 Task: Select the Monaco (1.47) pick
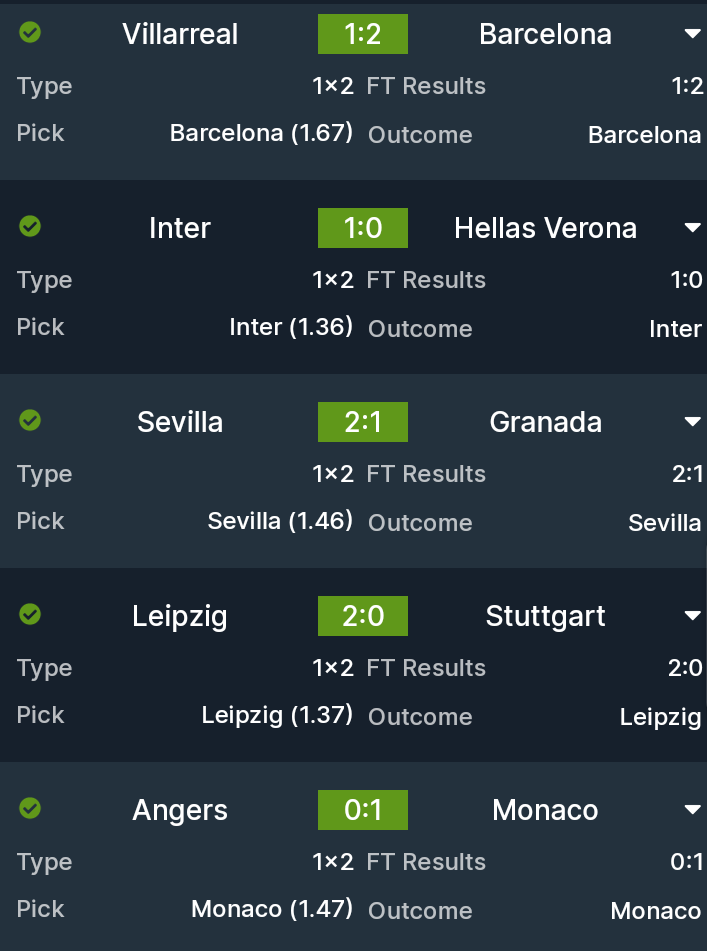click(x=272, y=909)
